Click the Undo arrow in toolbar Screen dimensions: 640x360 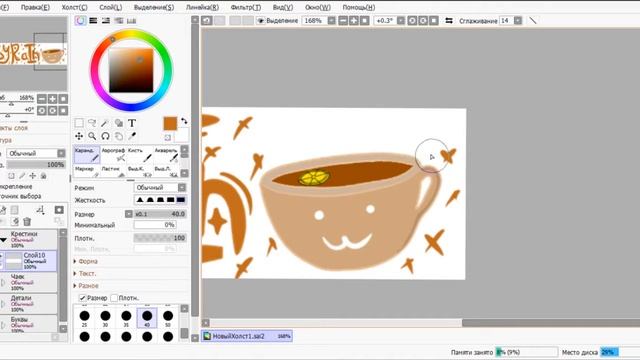[207, 20]
